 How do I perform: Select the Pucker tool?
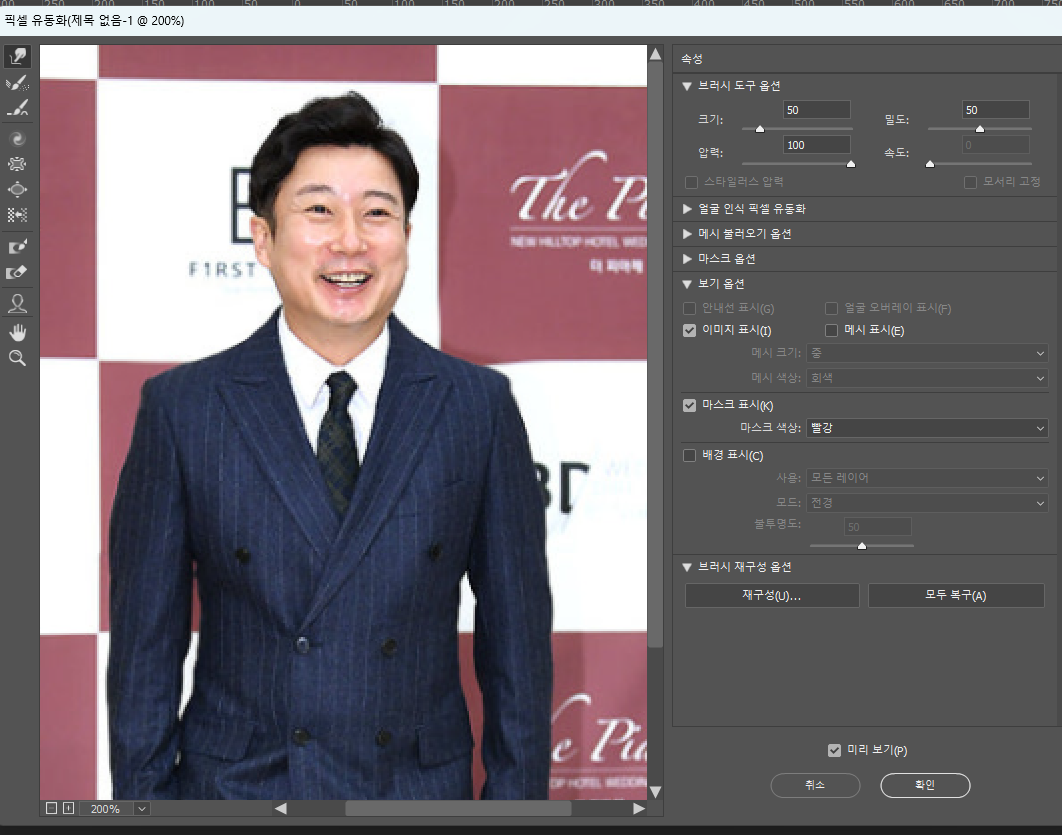[17, 164]
